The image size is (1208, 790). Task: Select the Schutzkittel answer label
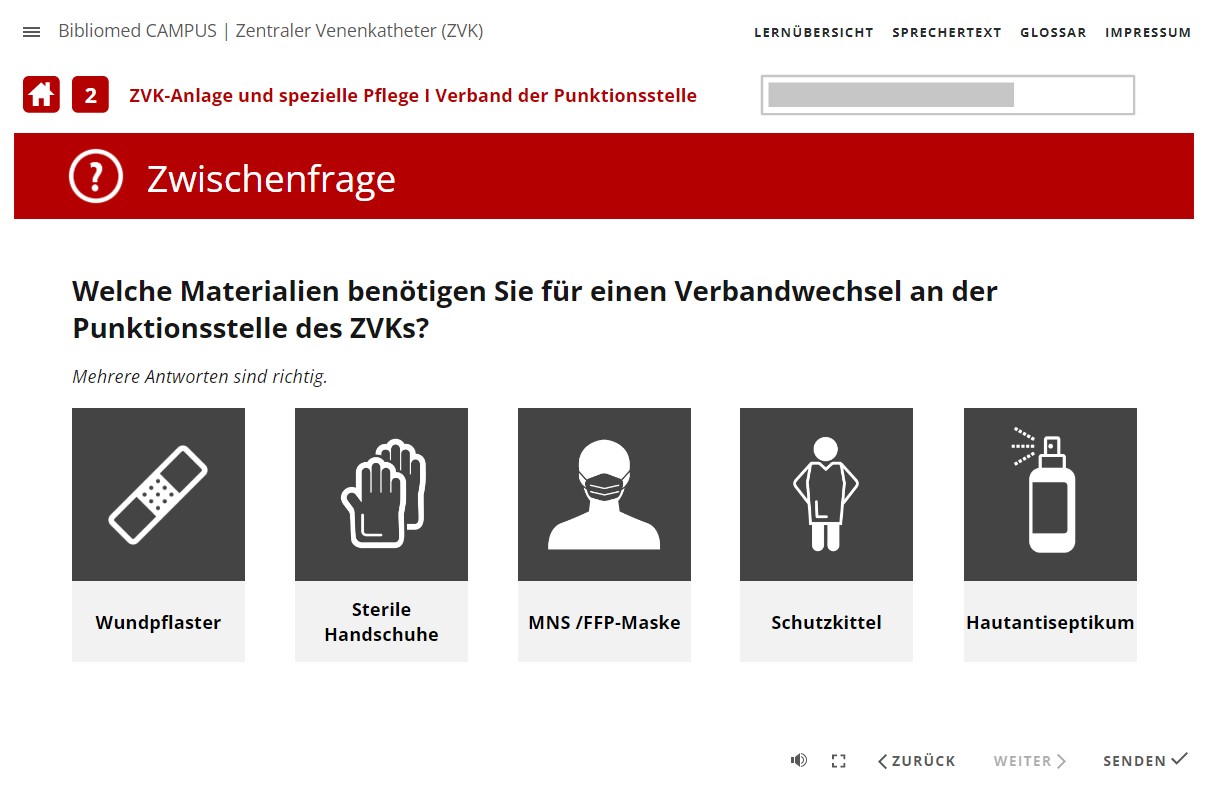tap(826, 622)
